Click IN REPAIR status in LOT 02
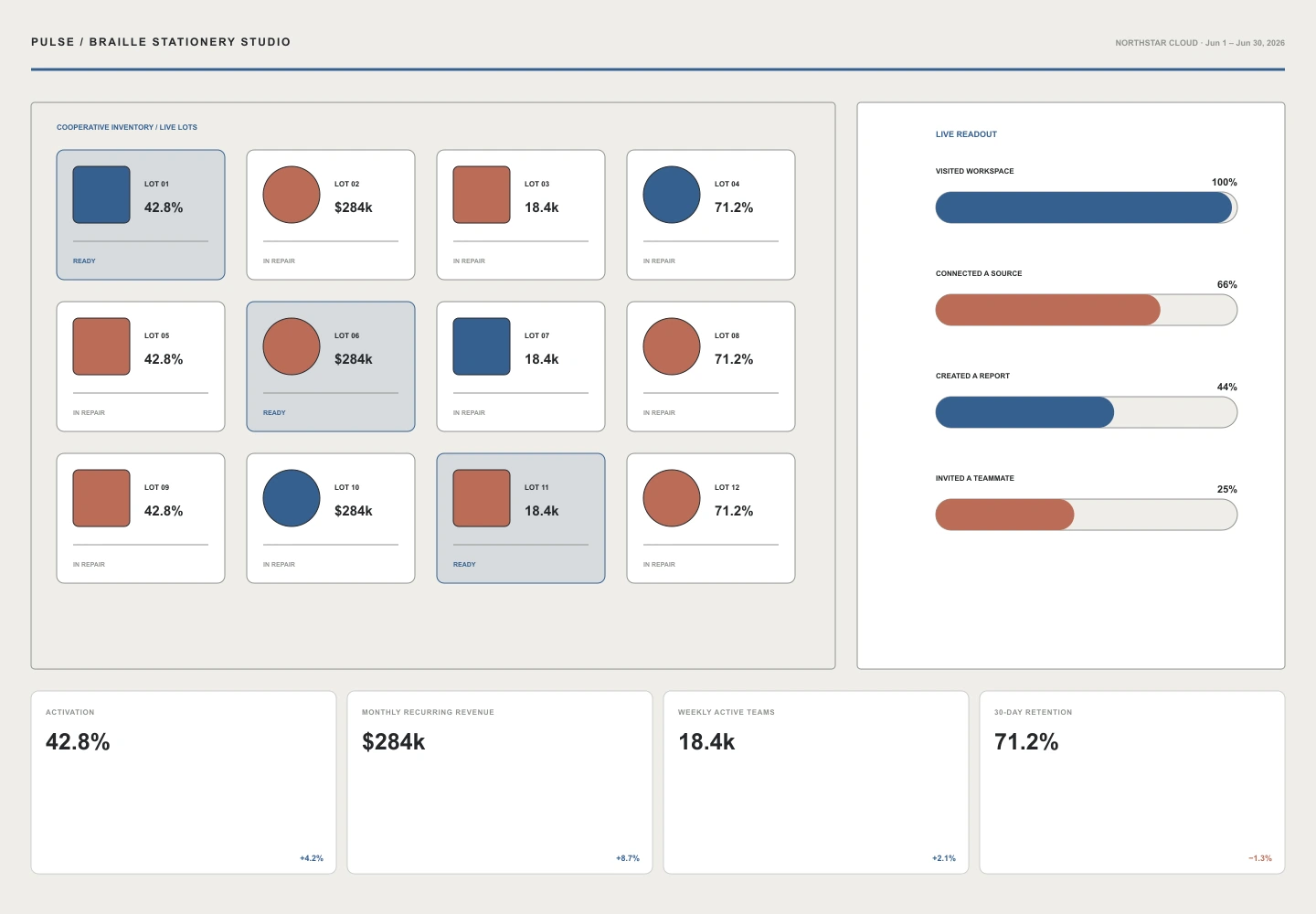Image resolution: width=1316 pixels, height=914 pixels. 279,261
